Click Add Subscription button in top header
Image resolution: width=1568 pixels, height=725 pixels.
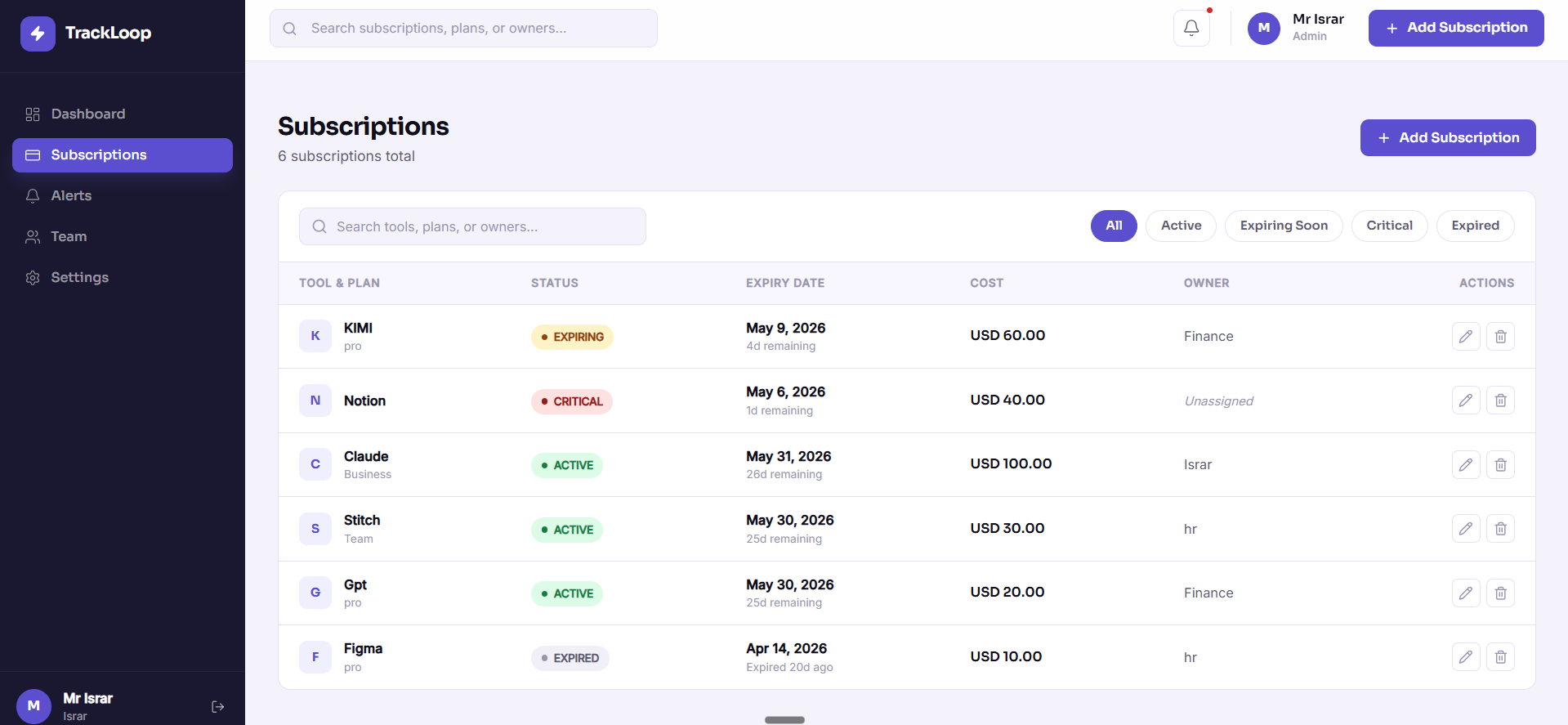[x=1456, y=29]
